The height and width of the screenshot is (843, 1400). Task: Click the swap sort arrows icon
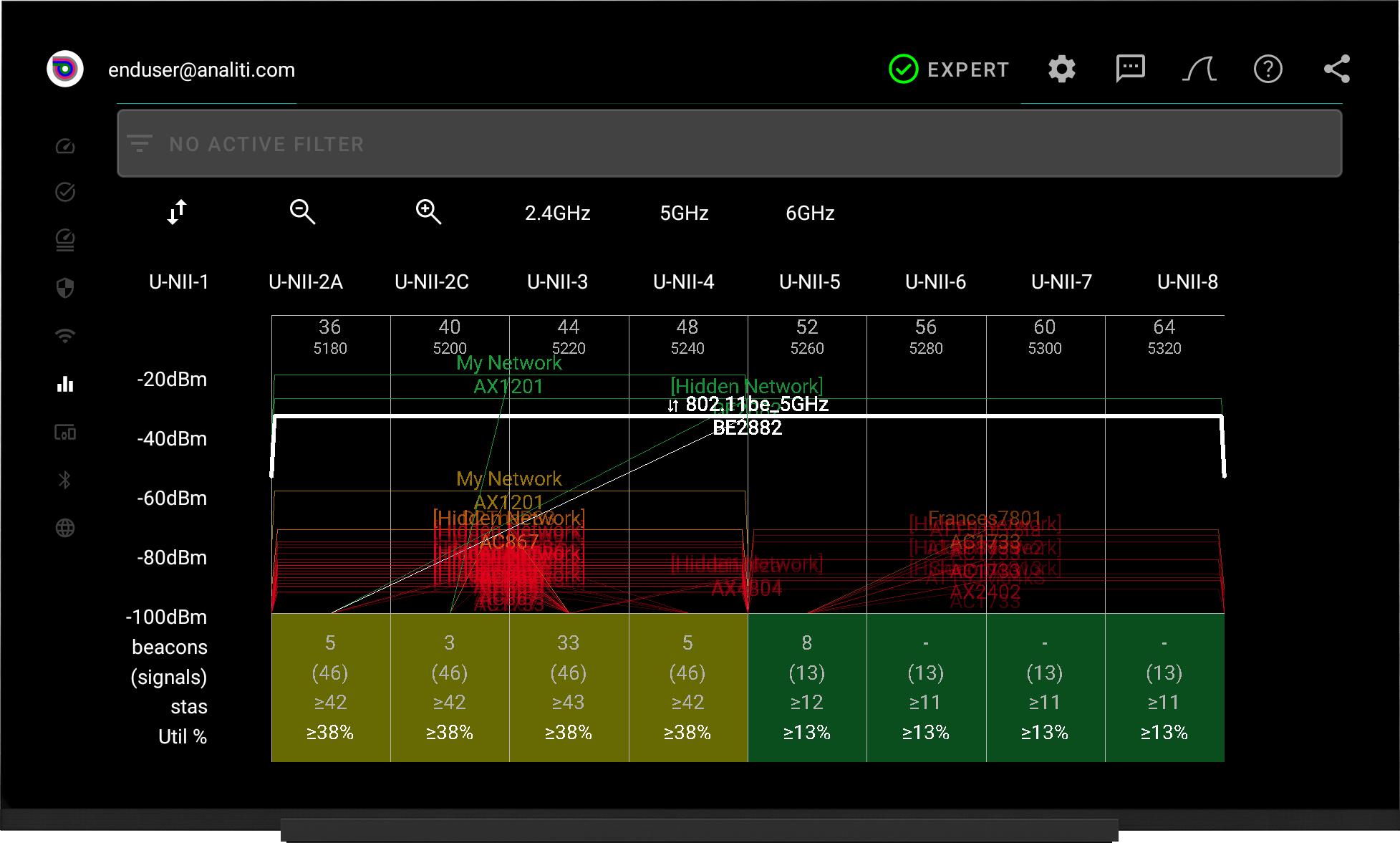pyautogui.click(x=177, y=212)
